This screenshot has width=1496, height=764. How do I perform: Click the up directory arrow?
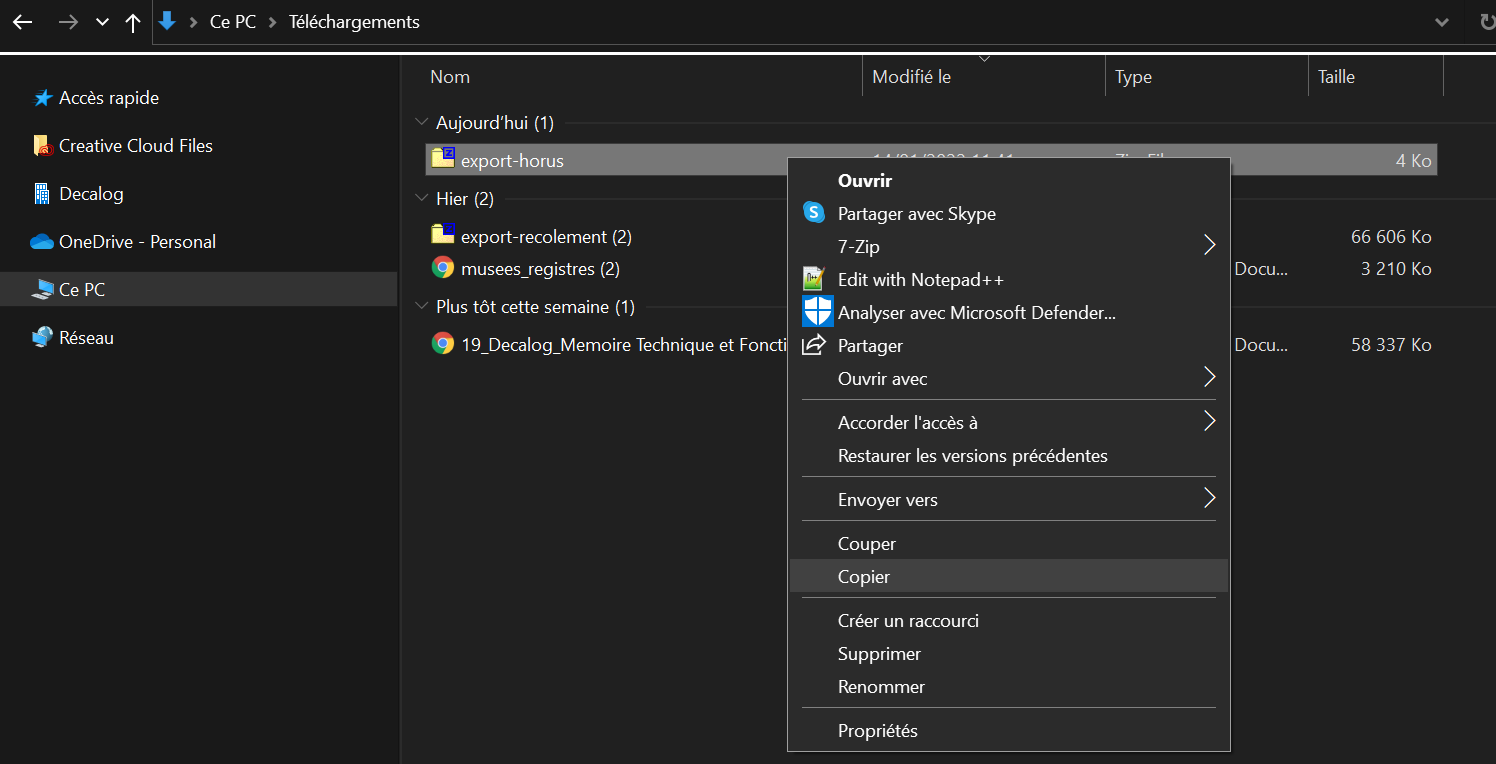[x=133, y=22]
